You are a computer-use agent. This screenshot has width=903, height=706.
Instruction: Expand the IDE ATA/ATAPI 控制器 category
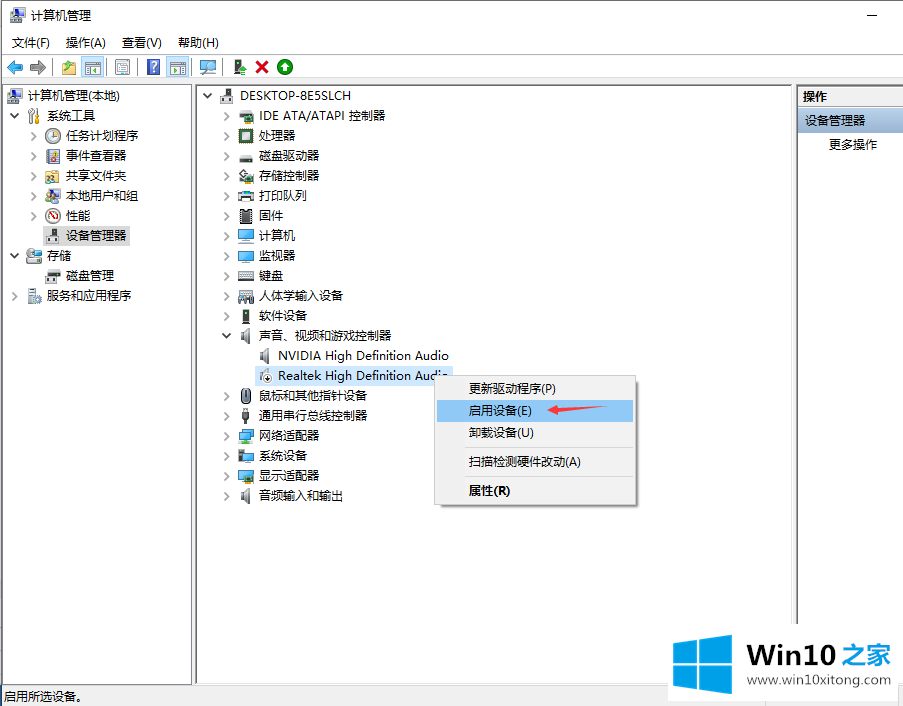click(x=226, y=116)
